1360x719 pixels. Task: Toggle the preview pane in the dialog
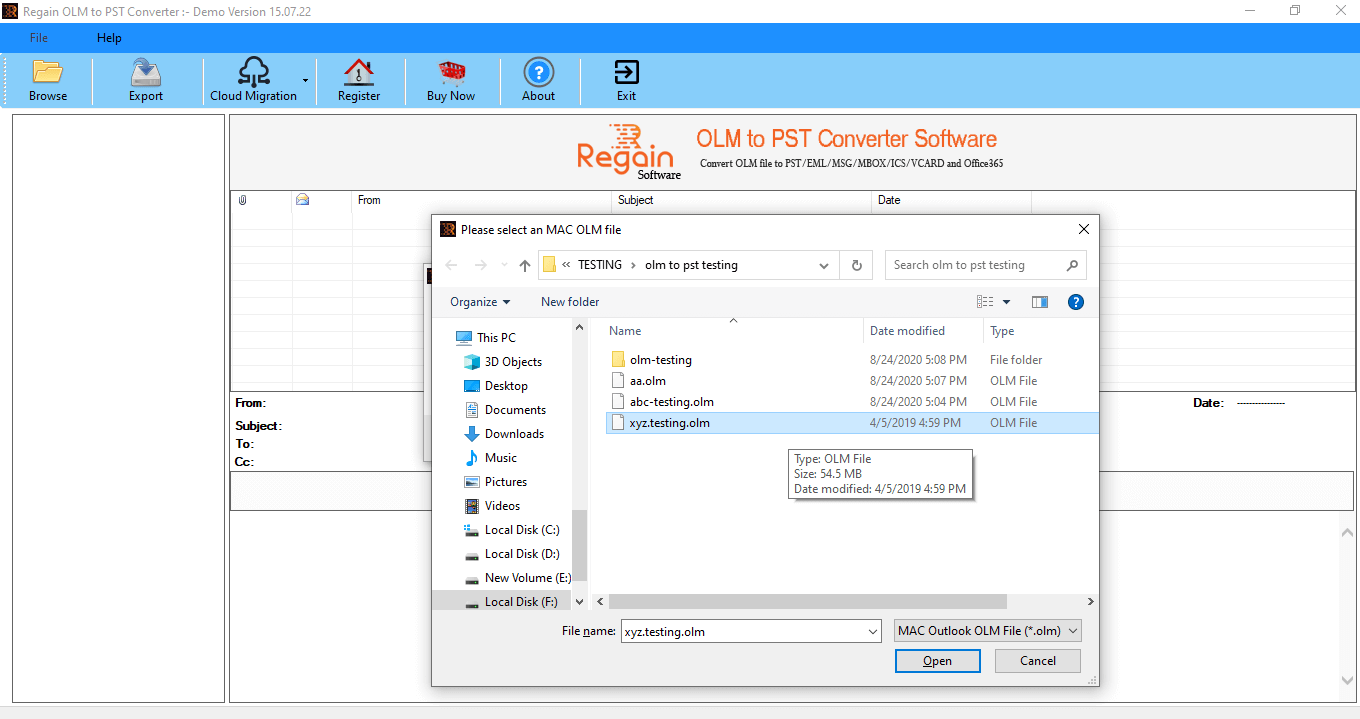coord(1039,301)
